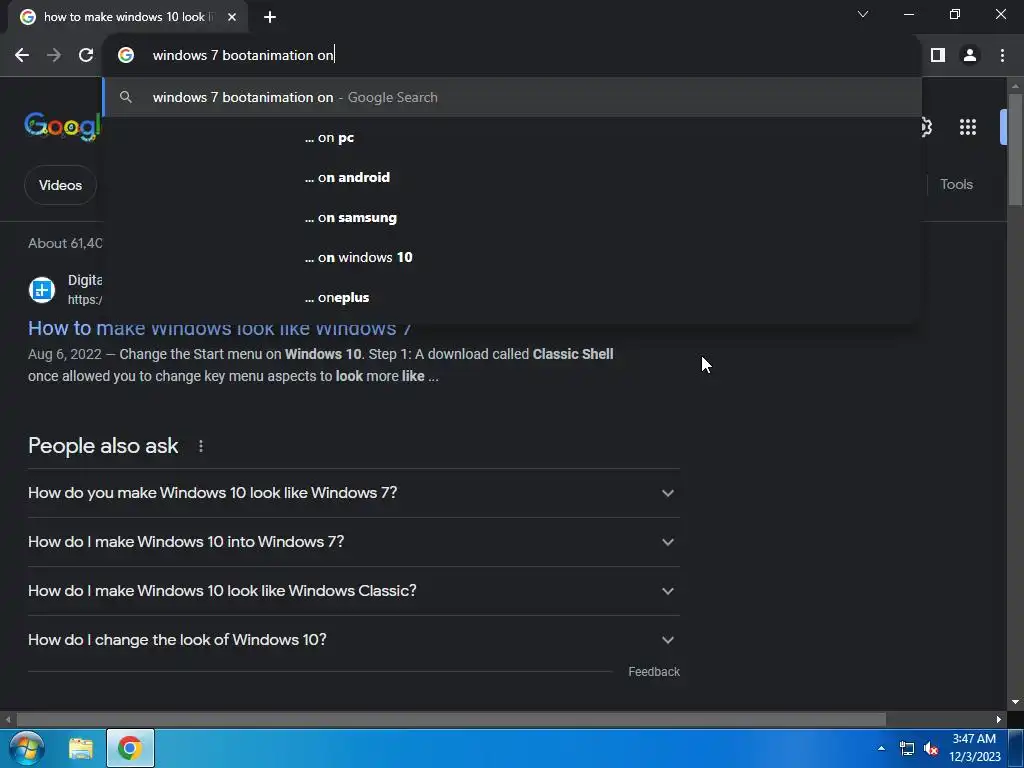1024x768 pixels.
Task: Open 'How to make Windows look like Windows 7' result
Action: (x=219, y=328)
